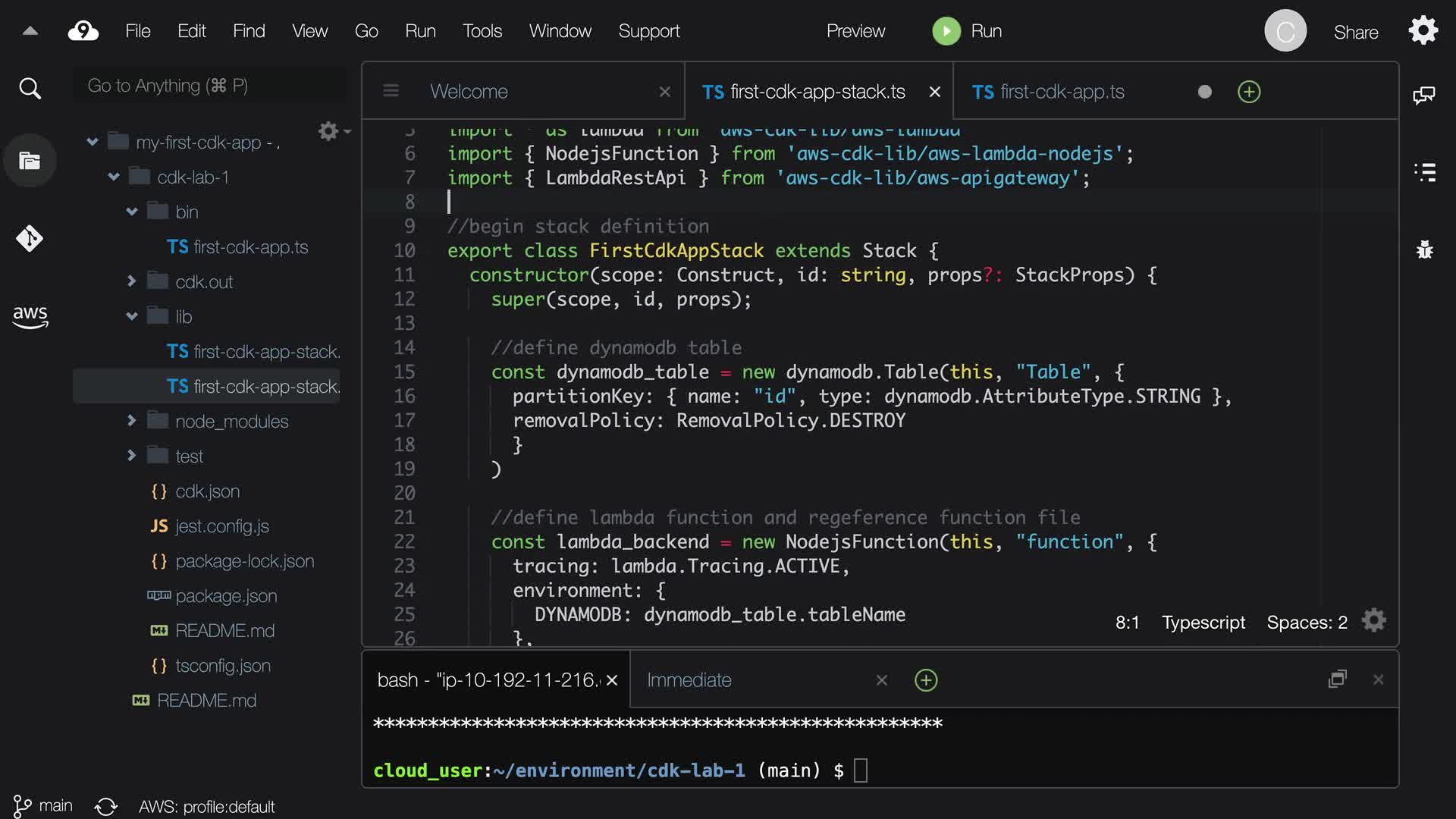The height and width of the screenshot is (819, 1456).
Task: Open new editor tab with plus icon
Action: [x=1249, y=92]
